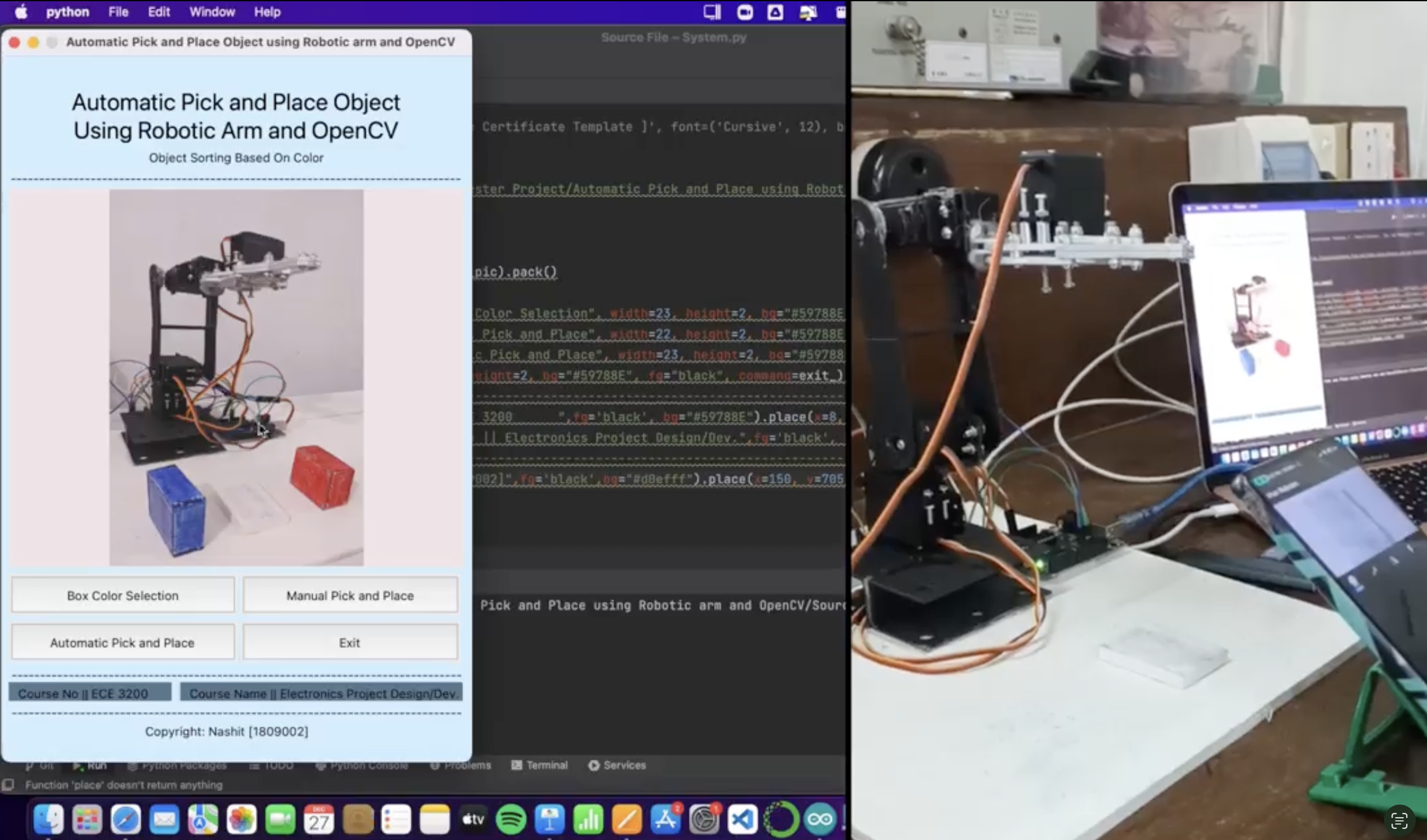The width and height of the screenshot is (1427, 840).
Task: Open Visual Studio Code from the dock
Action: (x=742, y=819)
